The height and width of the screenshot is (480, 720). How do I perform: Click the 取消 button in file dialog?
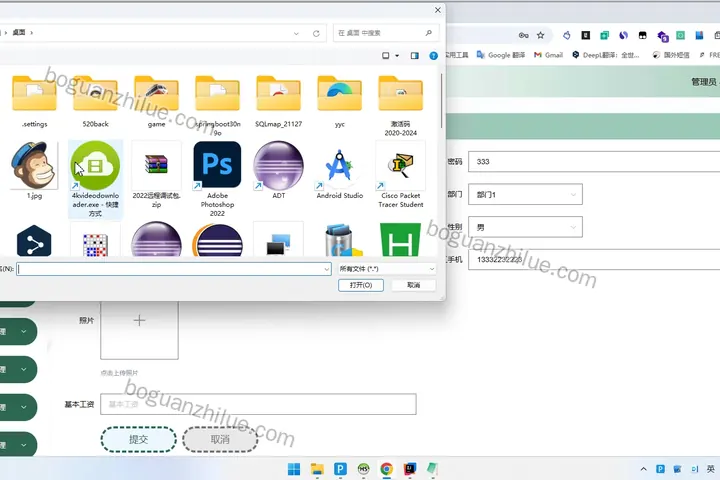[413, 285]
